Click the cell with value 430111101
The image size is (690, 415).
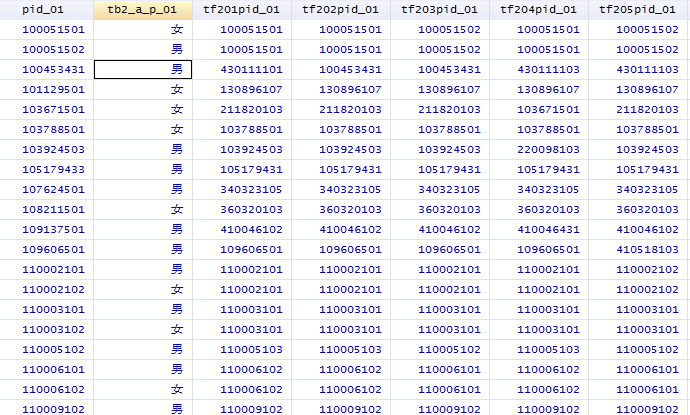tap(242, 70)
